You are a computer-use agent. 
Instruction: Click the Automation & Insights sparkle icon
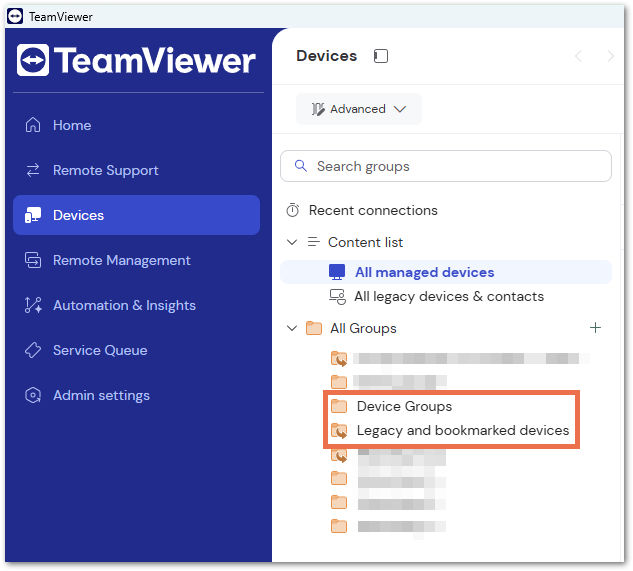click(33, 305)
